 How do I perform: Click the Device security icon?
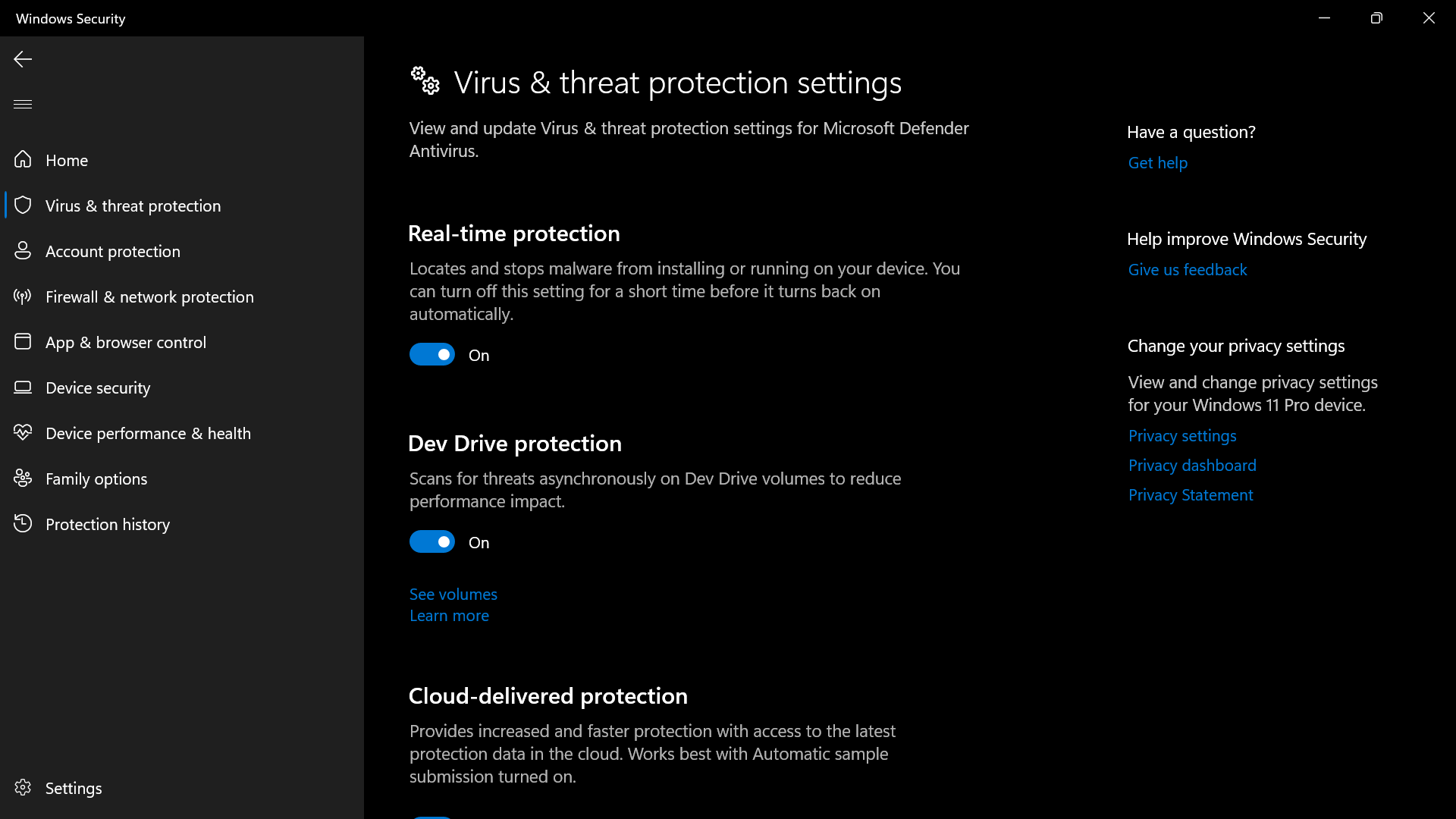coord(23,387)
